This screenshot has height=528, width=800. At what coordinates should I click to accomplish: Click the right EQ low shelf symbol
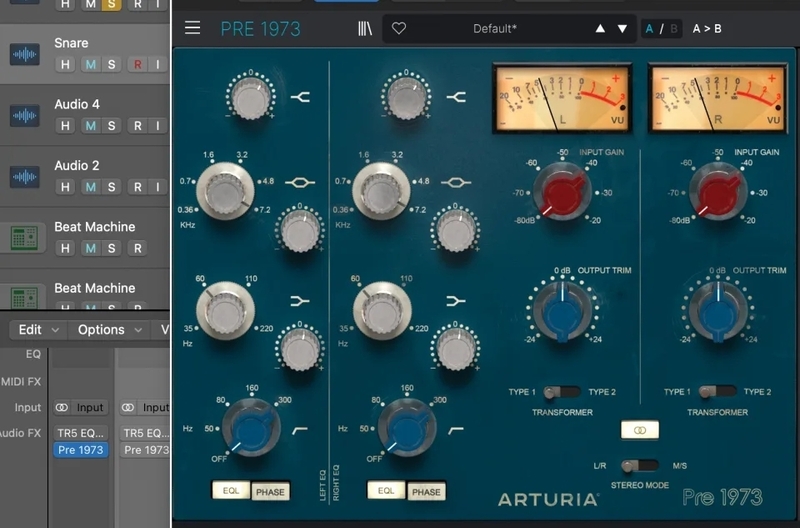point(456,301)
